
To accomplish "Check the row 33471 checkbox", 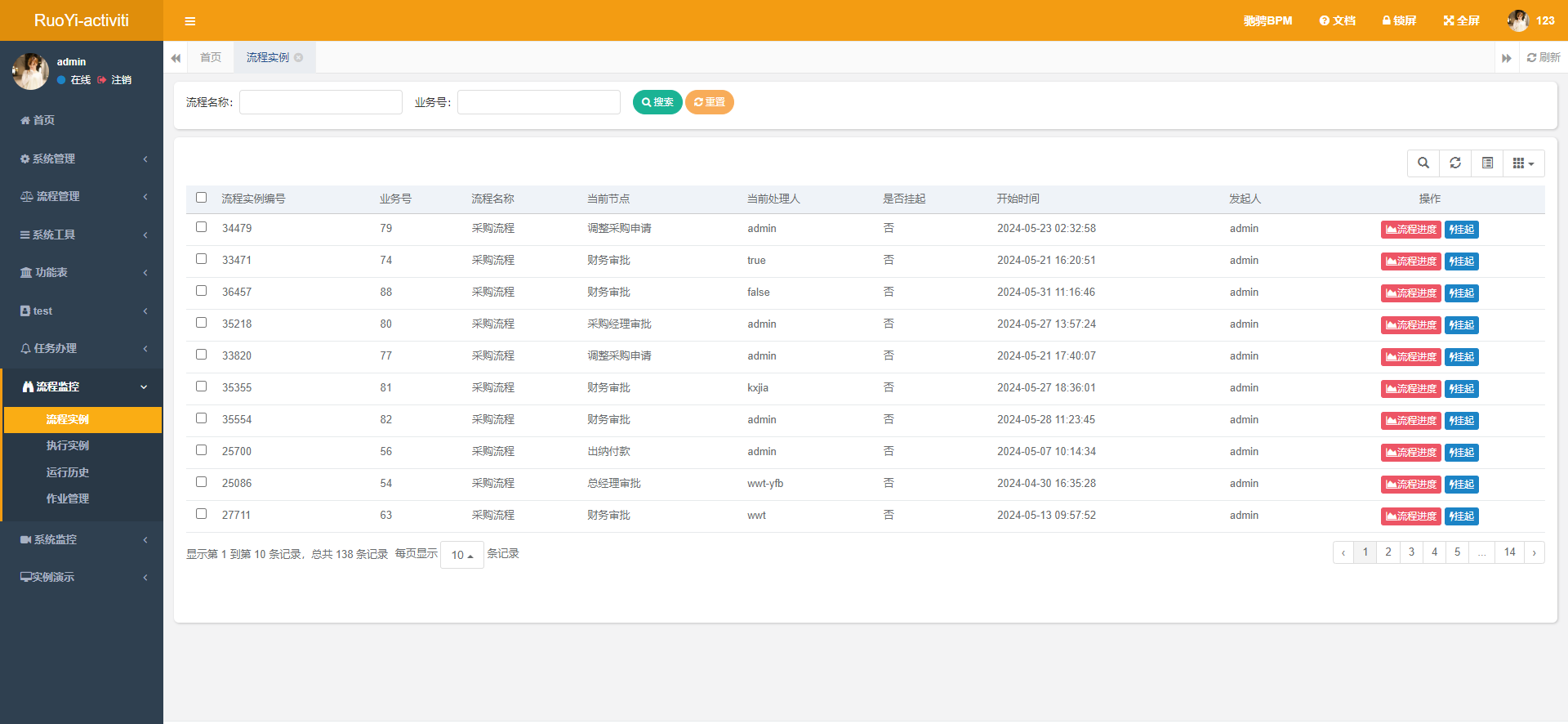I will pyautogui.click(x=202, y=259).
